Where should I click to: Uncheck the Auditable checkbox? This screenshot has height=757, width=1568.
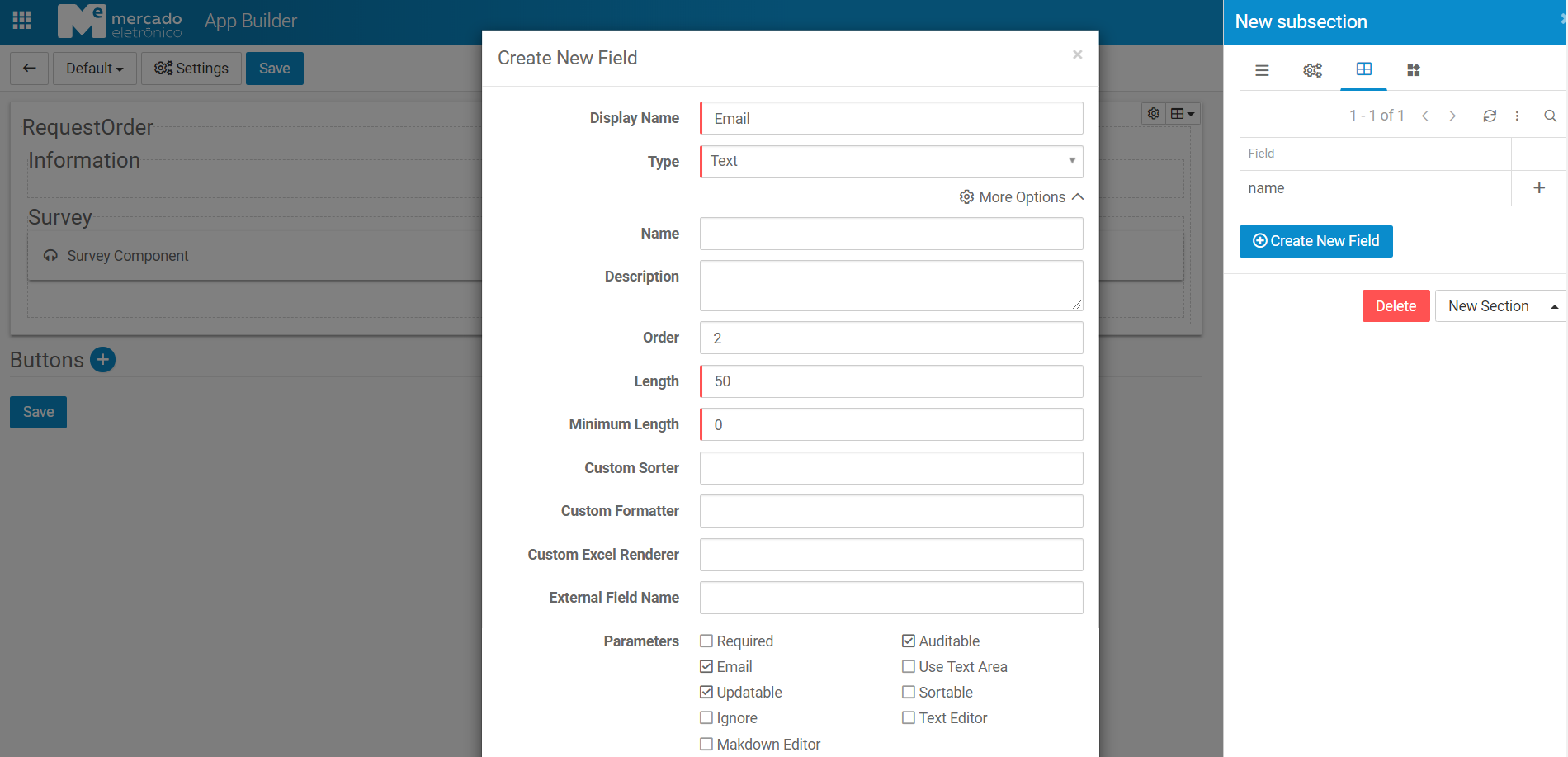909,641
